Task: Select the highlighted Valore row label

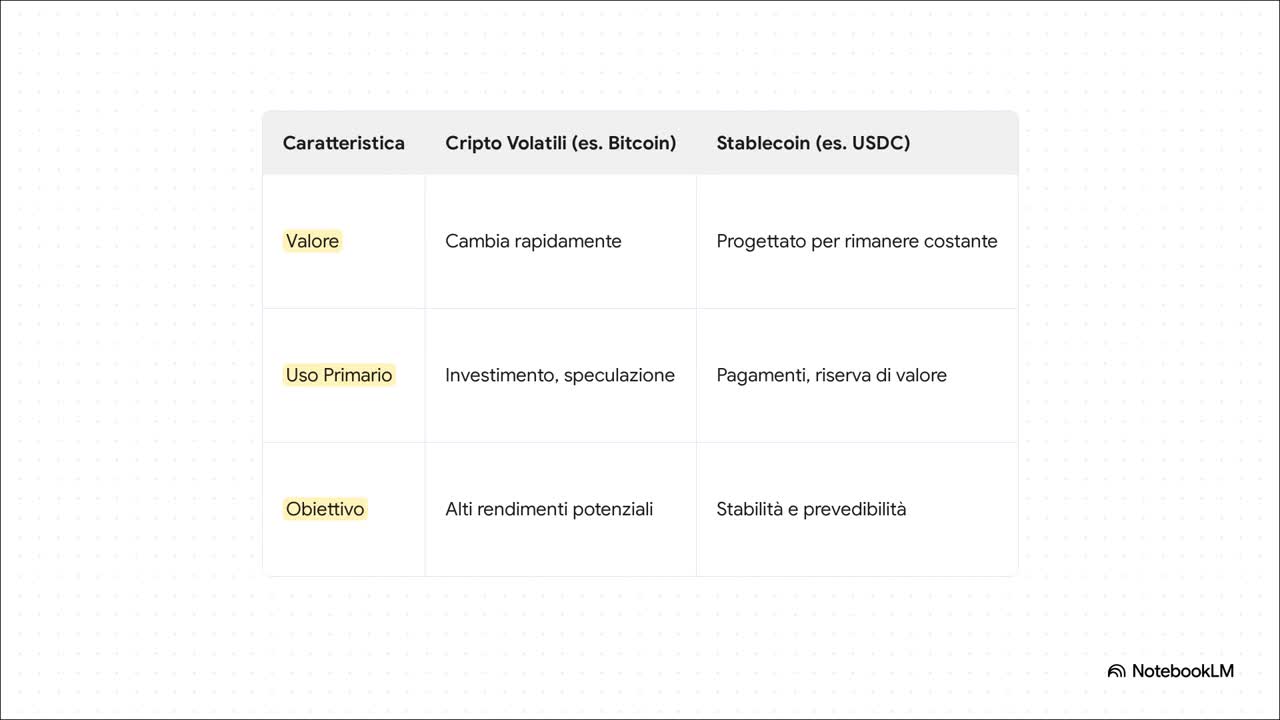Action: coord(312,241)
